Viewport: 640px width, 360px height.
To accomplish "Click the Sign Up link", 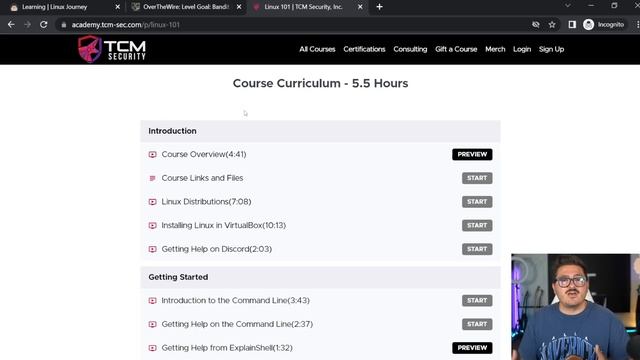I will pyautogui.click(x=551, y=49).
